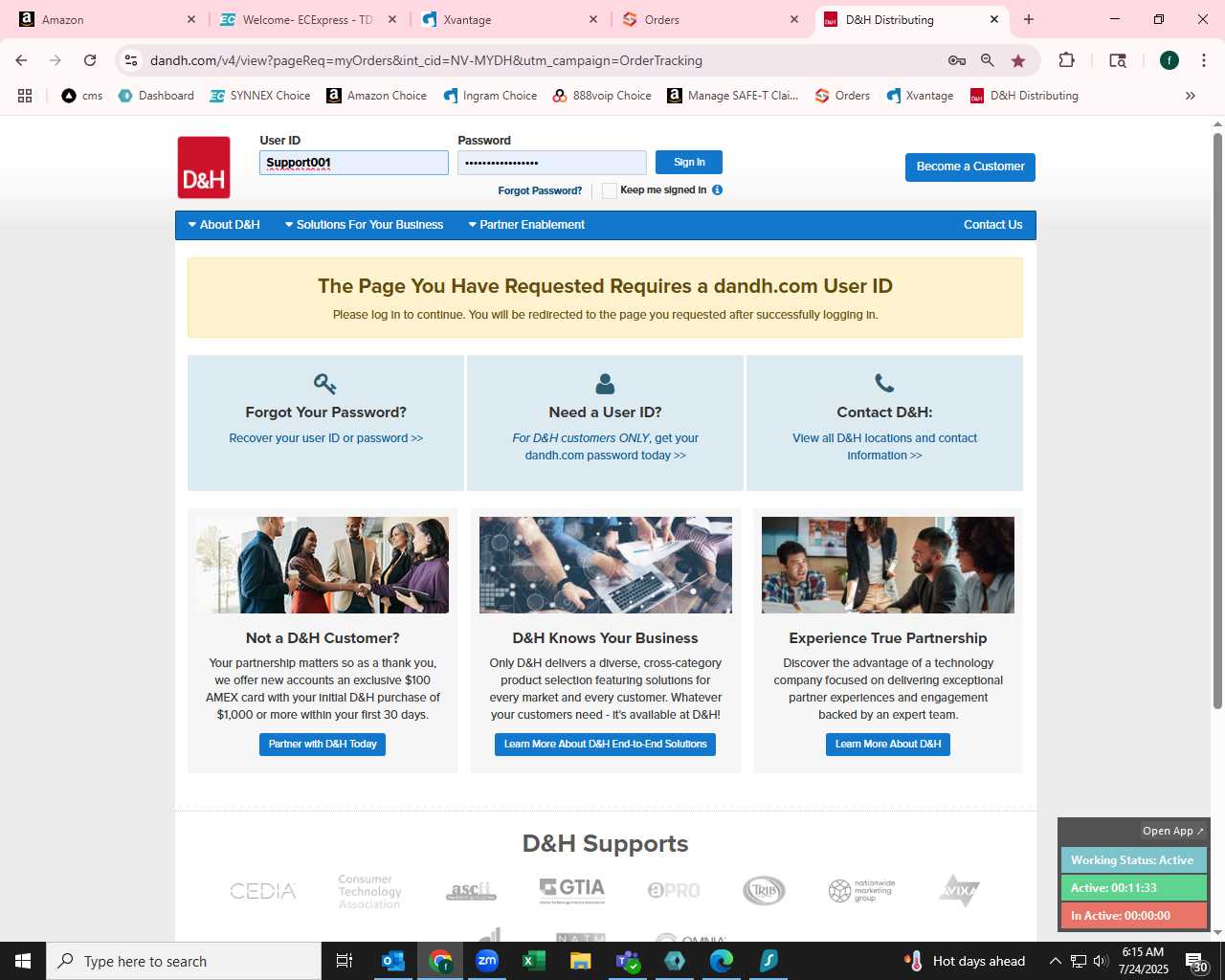This screenshot has width=1225, height=980.
Task: Click the Forgot Password? link
Action: coord(540,190)
